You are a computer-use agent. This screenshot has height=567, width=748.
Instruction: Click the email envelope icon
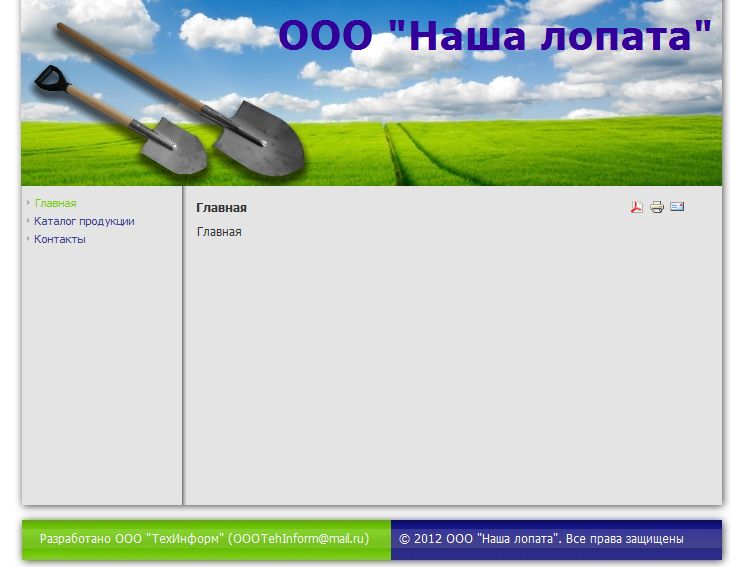[x=677, y=206]
